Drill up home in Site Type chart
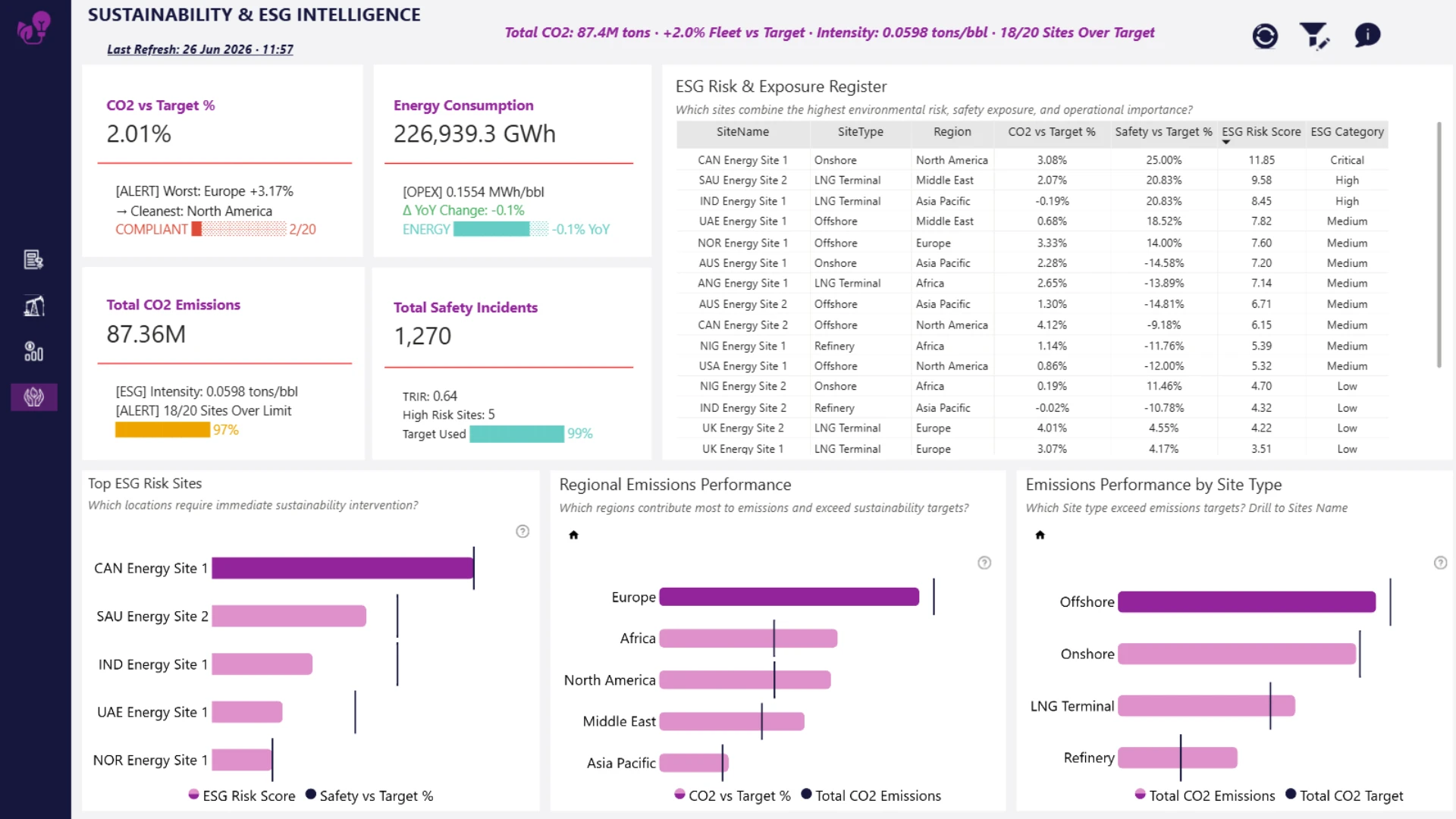 click(x=1040, y=535)
